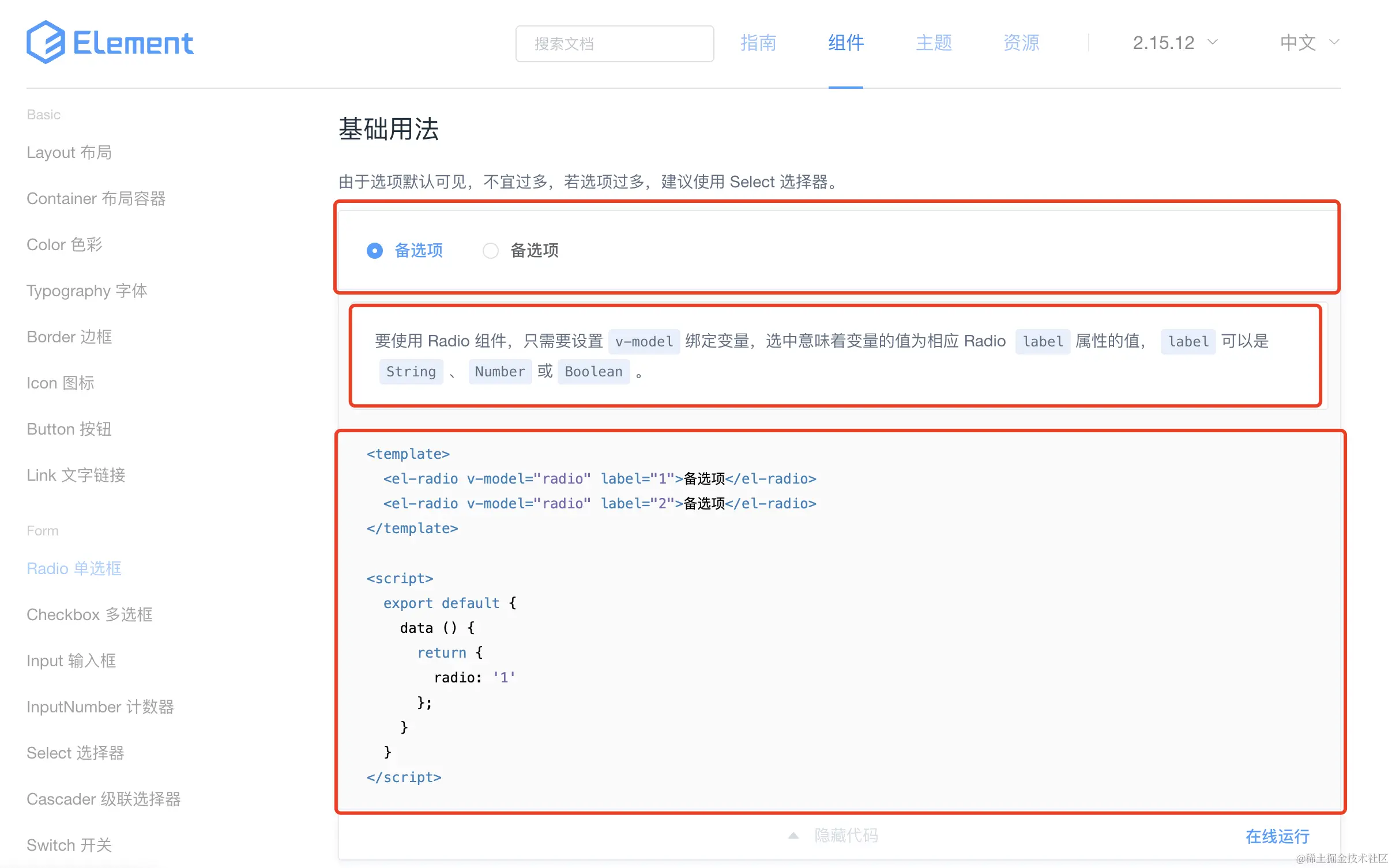1392x868 pixels.
Task: Select the first 备选项 radio button
Action: click(375, 251)
